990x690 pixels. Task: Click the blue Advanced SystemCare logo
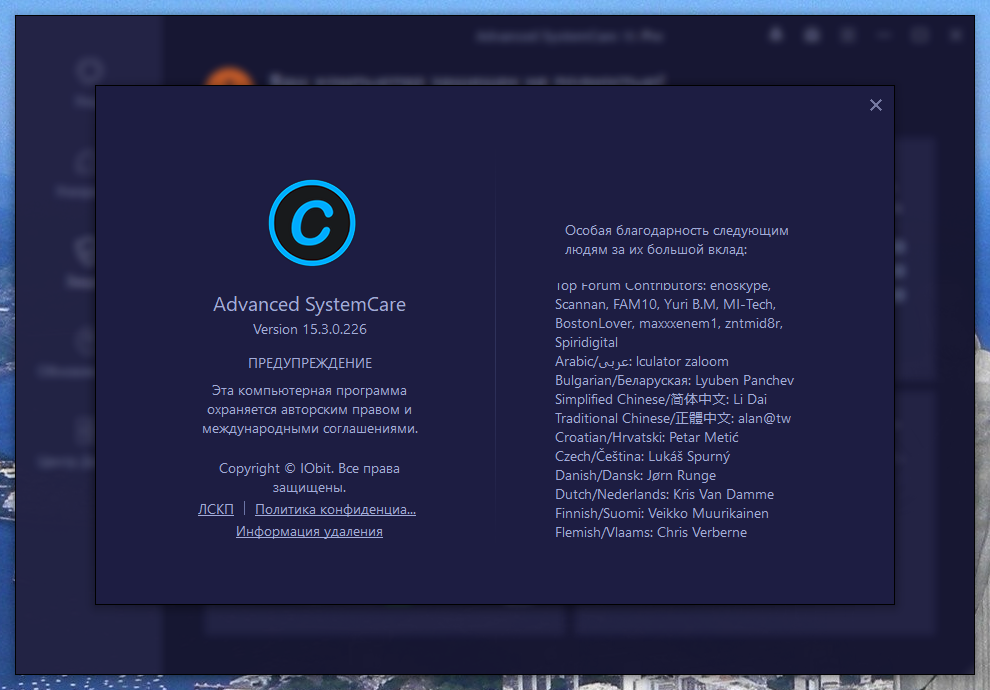click(312, 223)
